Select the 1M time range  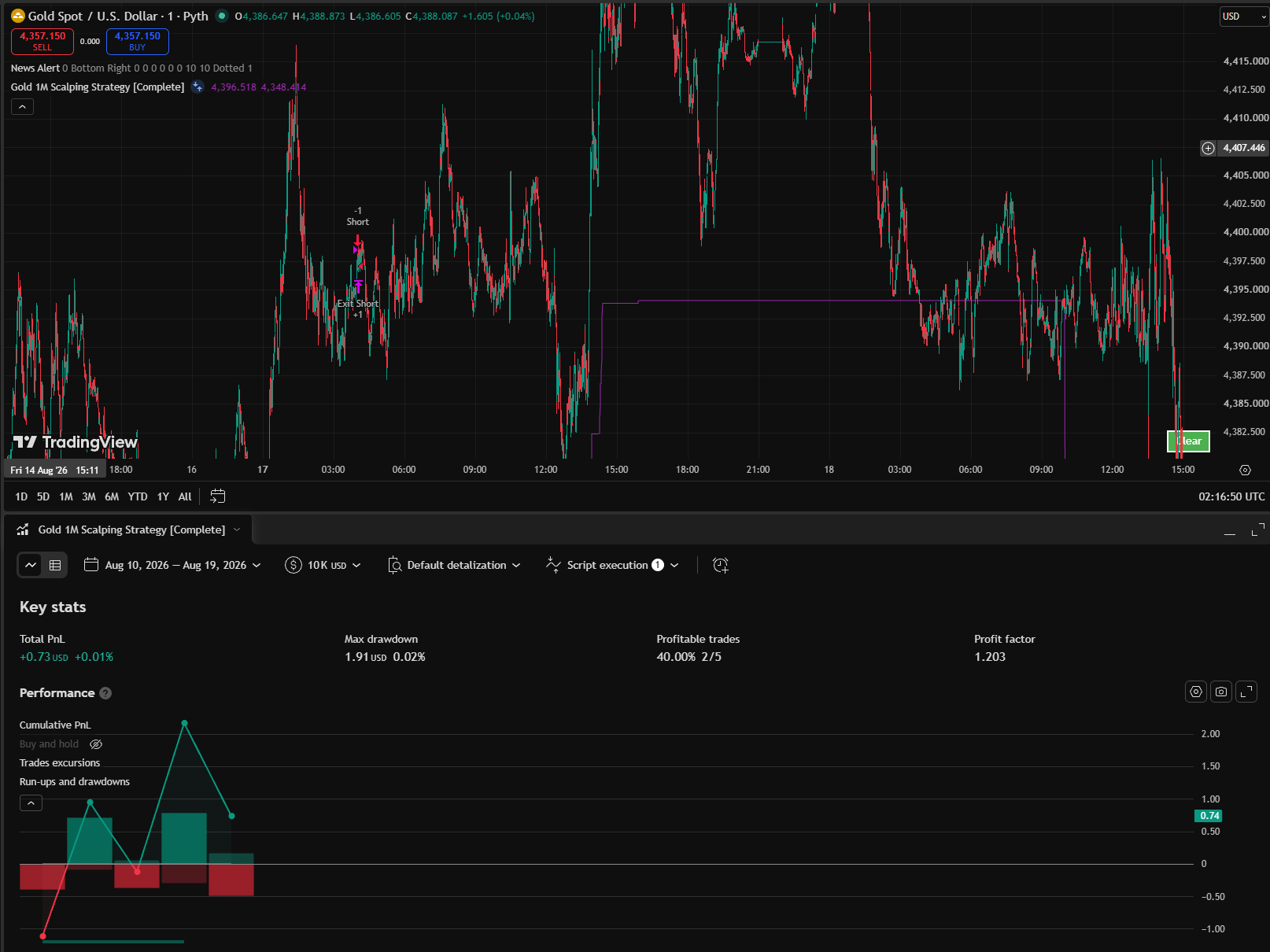click(66, 496)
